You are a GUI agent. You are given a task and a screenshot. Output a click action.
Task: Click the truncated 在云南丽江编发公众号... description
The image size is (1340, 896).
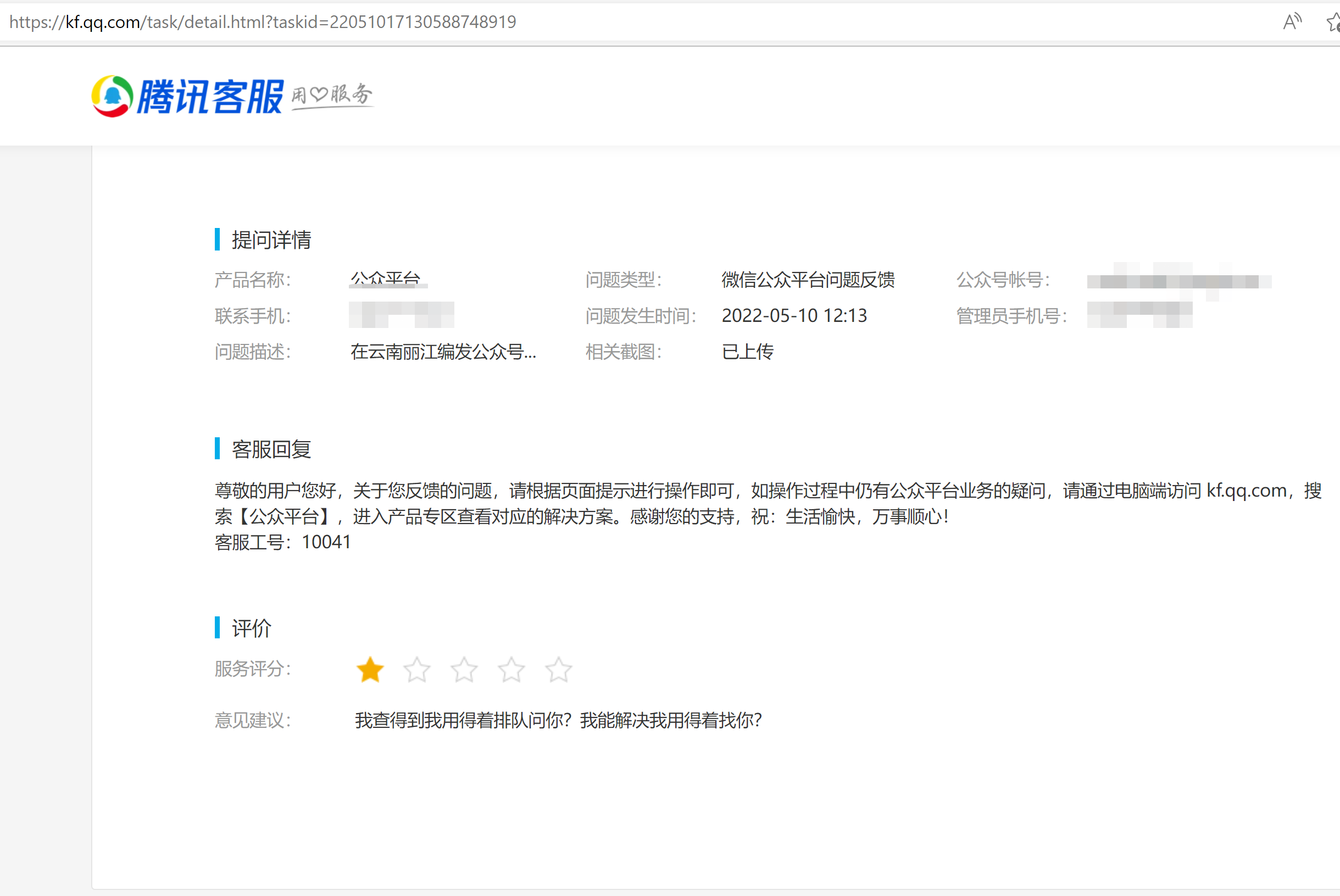coord(443,352)
